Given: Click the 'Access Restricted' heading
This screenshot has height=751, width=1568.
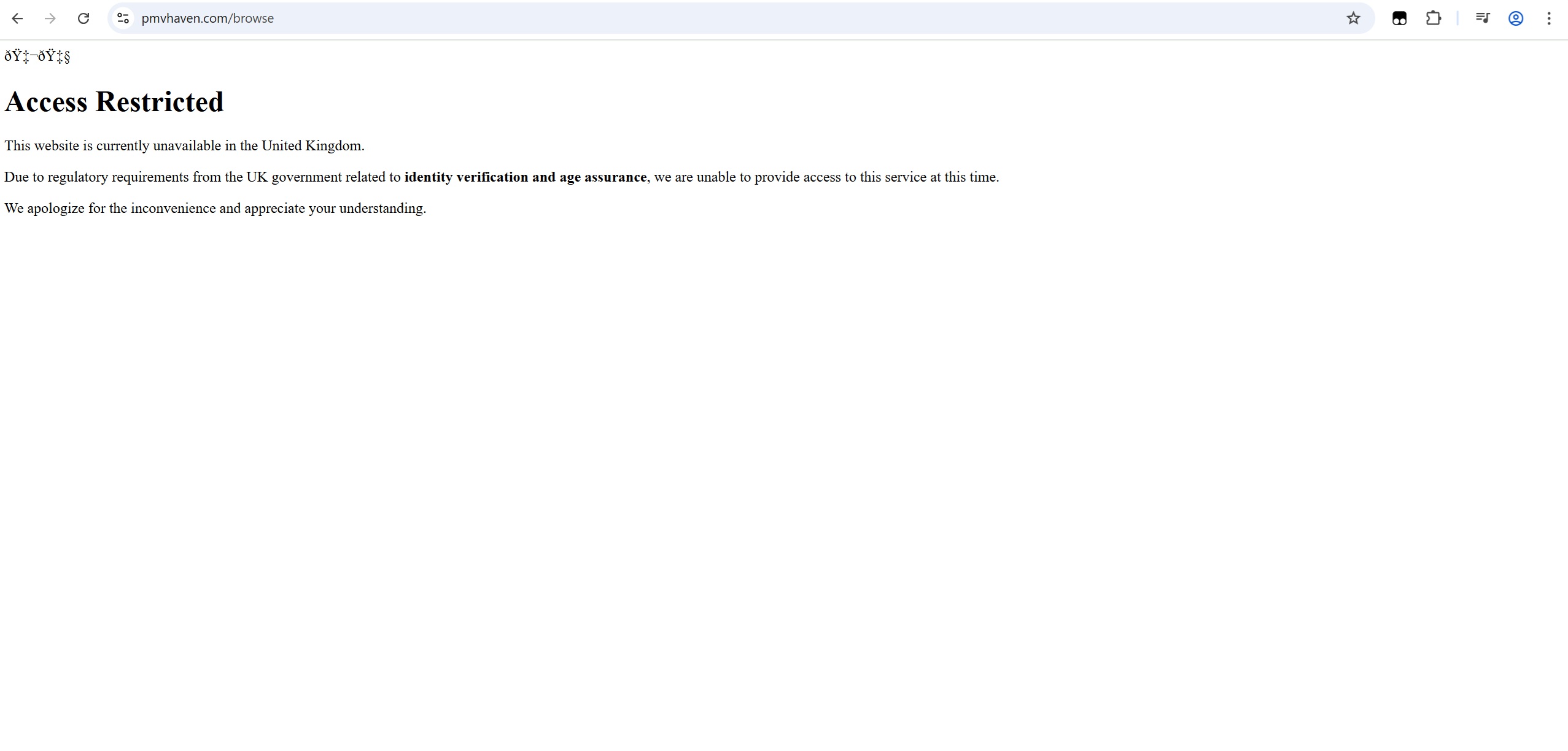Looking at the screenshot, I should [114, 102].
